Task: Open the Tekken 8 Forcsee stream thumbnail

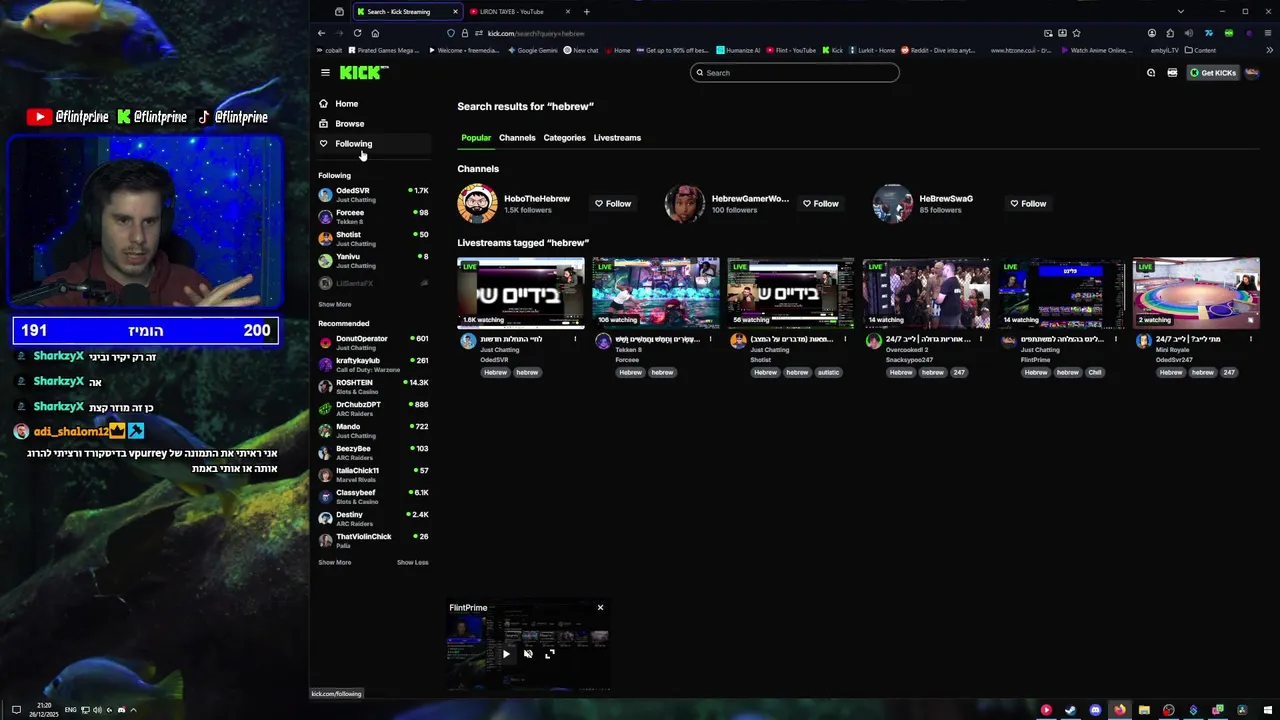Action: tap(656, 293)
